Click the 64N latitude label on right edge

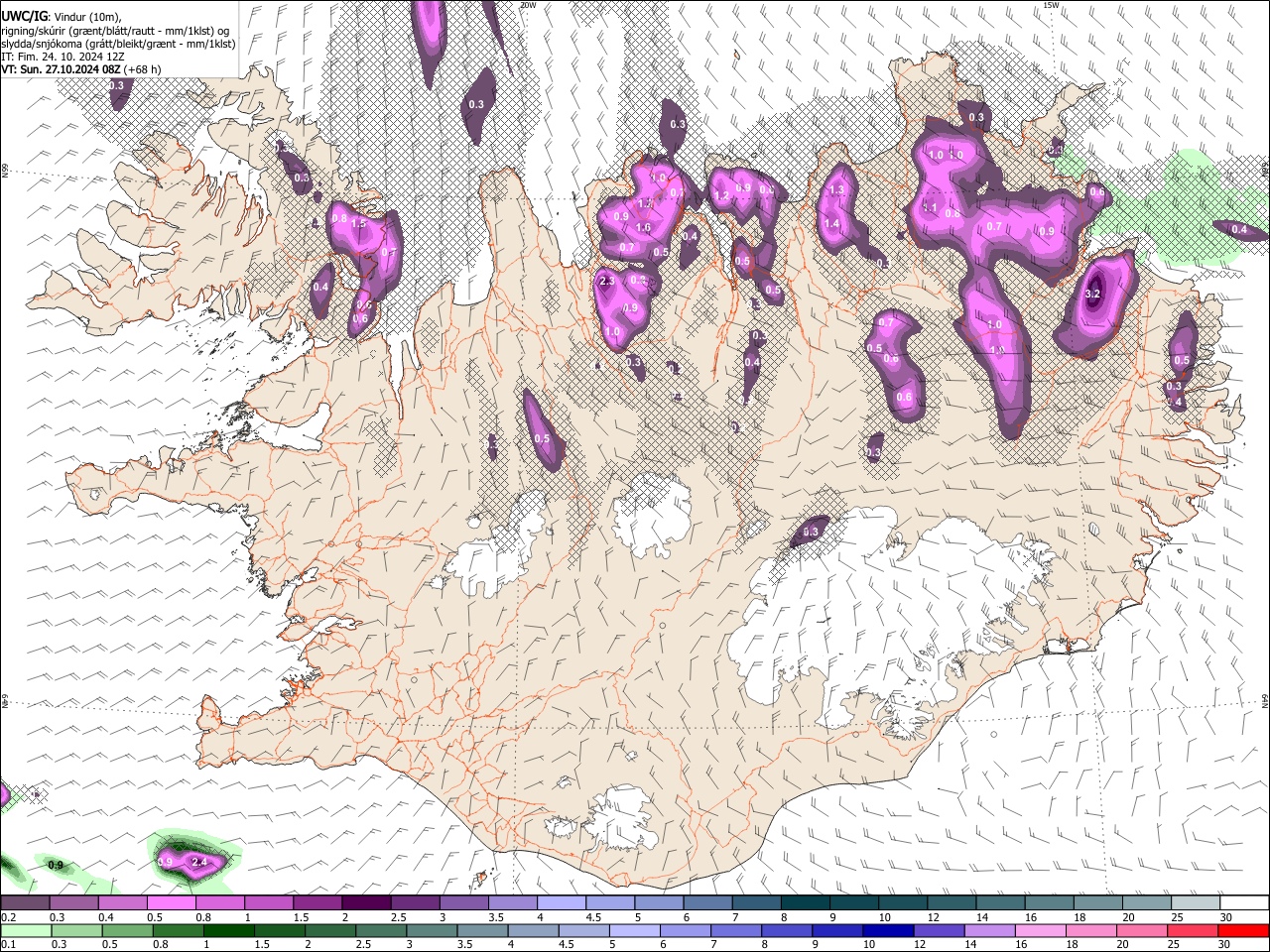tap(1265, 699)
